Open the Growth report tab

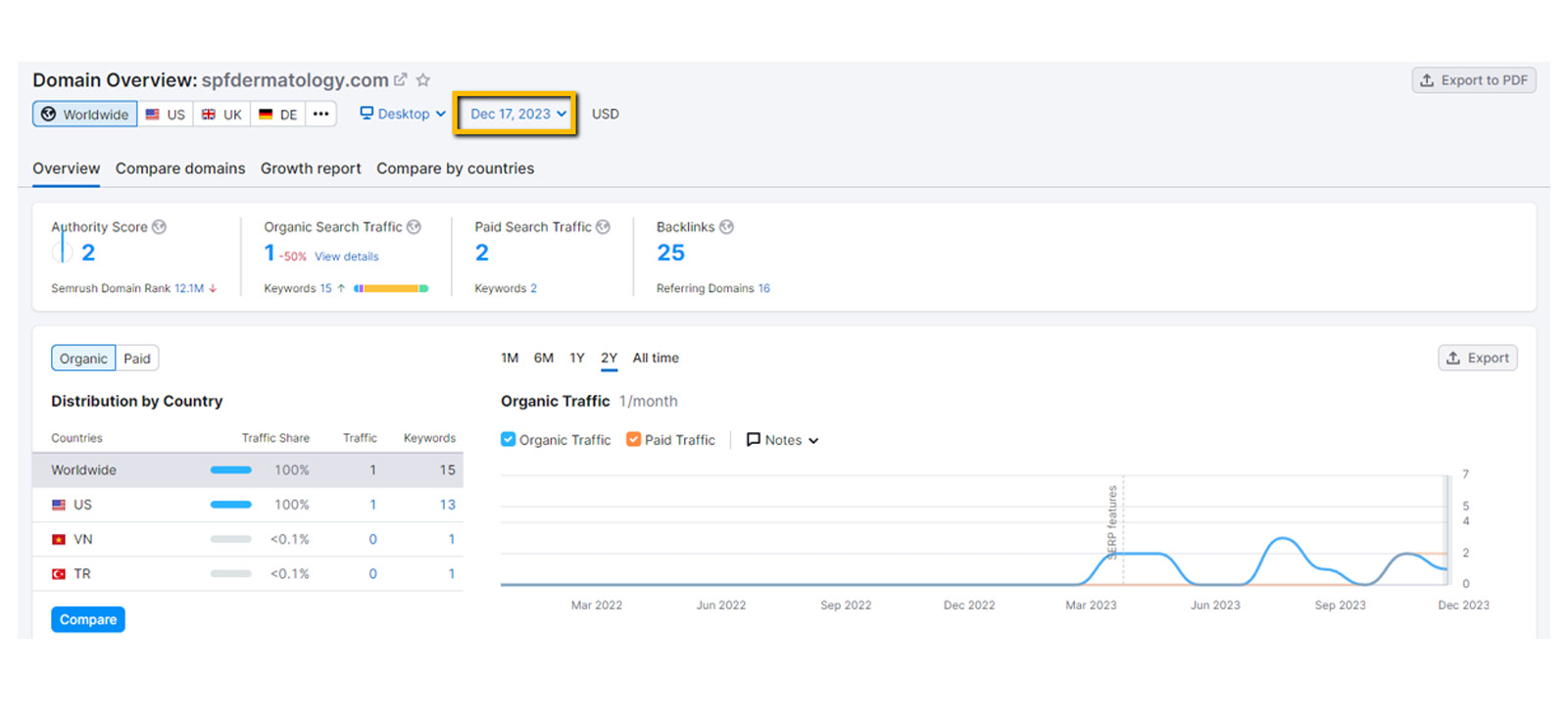[x=311, y=169]
